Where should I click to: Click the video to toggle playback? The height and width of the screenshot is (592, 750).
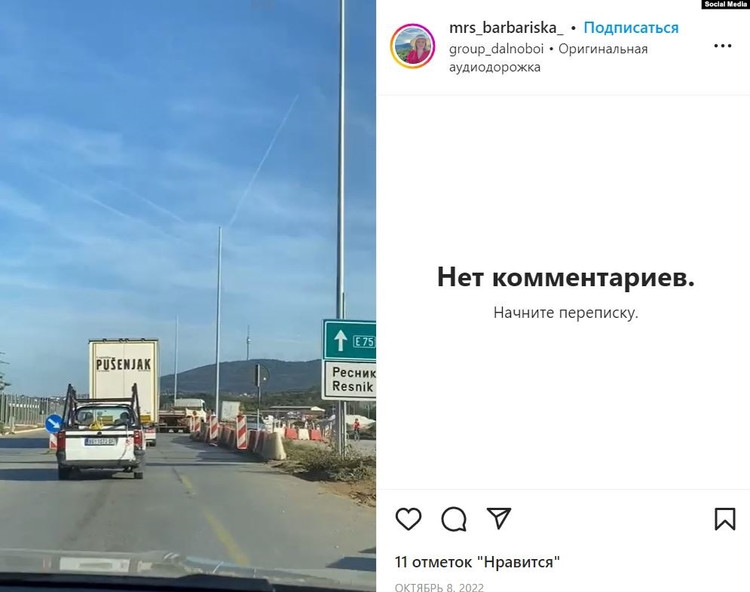(x=188, y=296)
